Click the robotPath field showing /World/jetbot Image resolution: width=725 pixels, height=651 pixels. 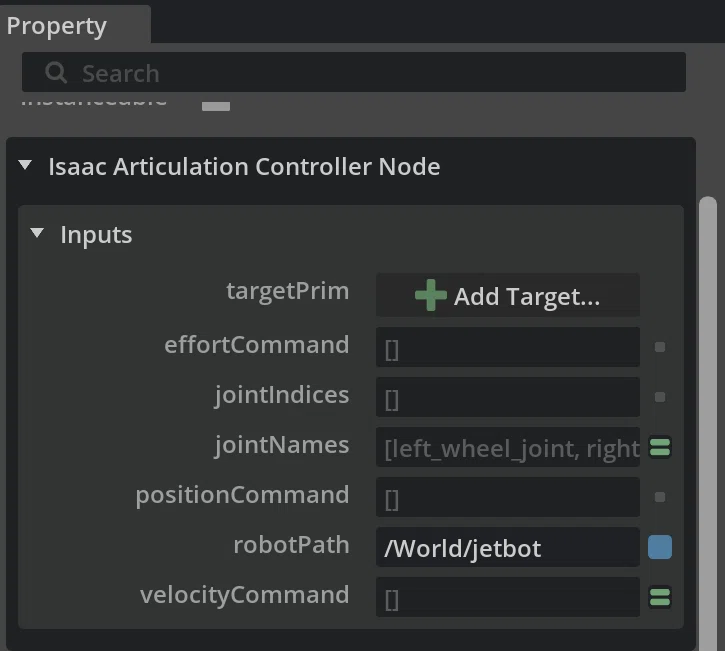click(x=508, y=547)
